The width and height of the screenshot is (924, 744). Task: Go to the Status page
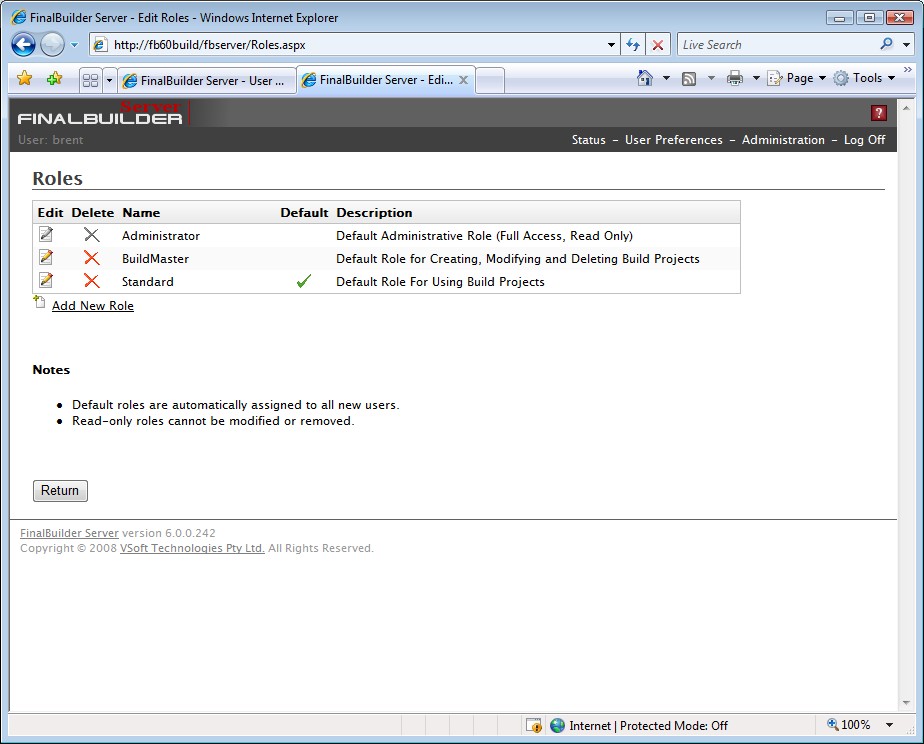(x=589, y=140)
